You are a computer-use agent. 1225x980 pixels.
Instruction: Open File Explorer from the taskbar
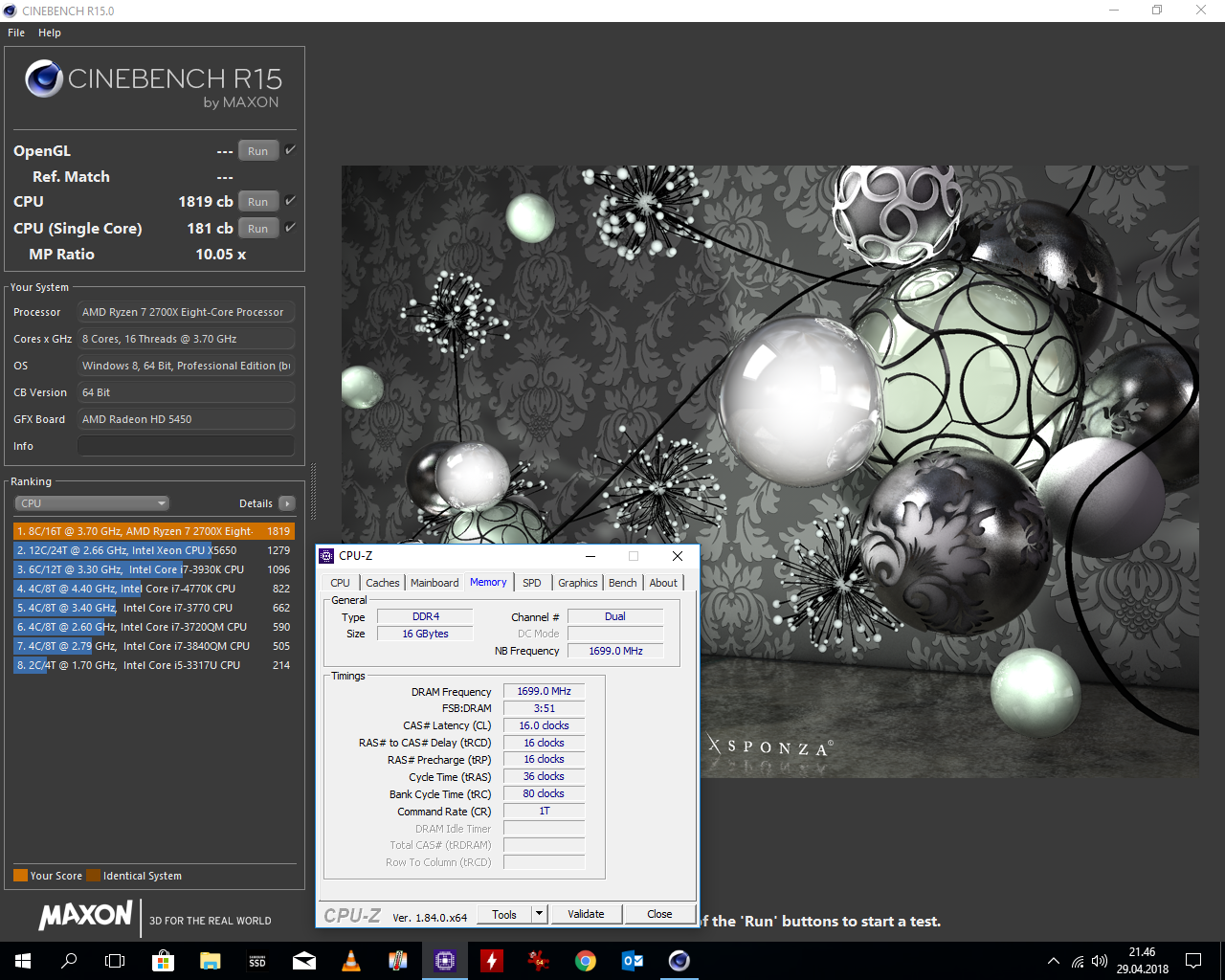point(210,961)
